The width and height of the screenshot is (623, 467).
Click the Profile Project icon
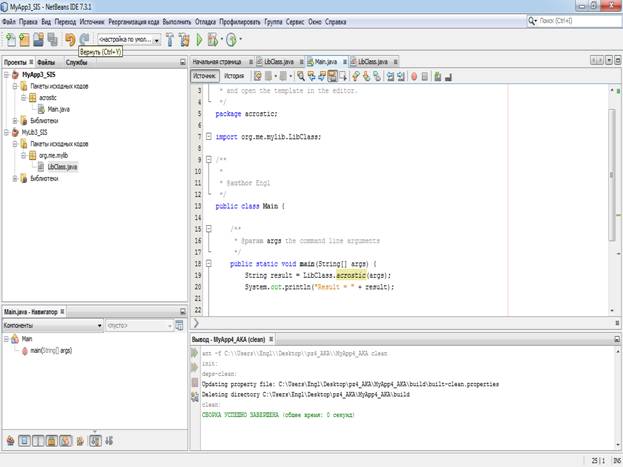[x=231, y=39]
